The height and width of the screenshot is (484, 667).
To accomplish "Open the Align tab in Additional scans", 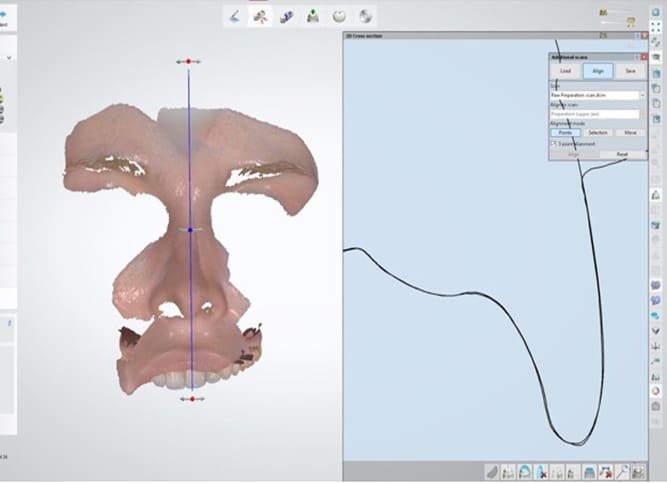I will pyautogui.click(x=597, y=71).
